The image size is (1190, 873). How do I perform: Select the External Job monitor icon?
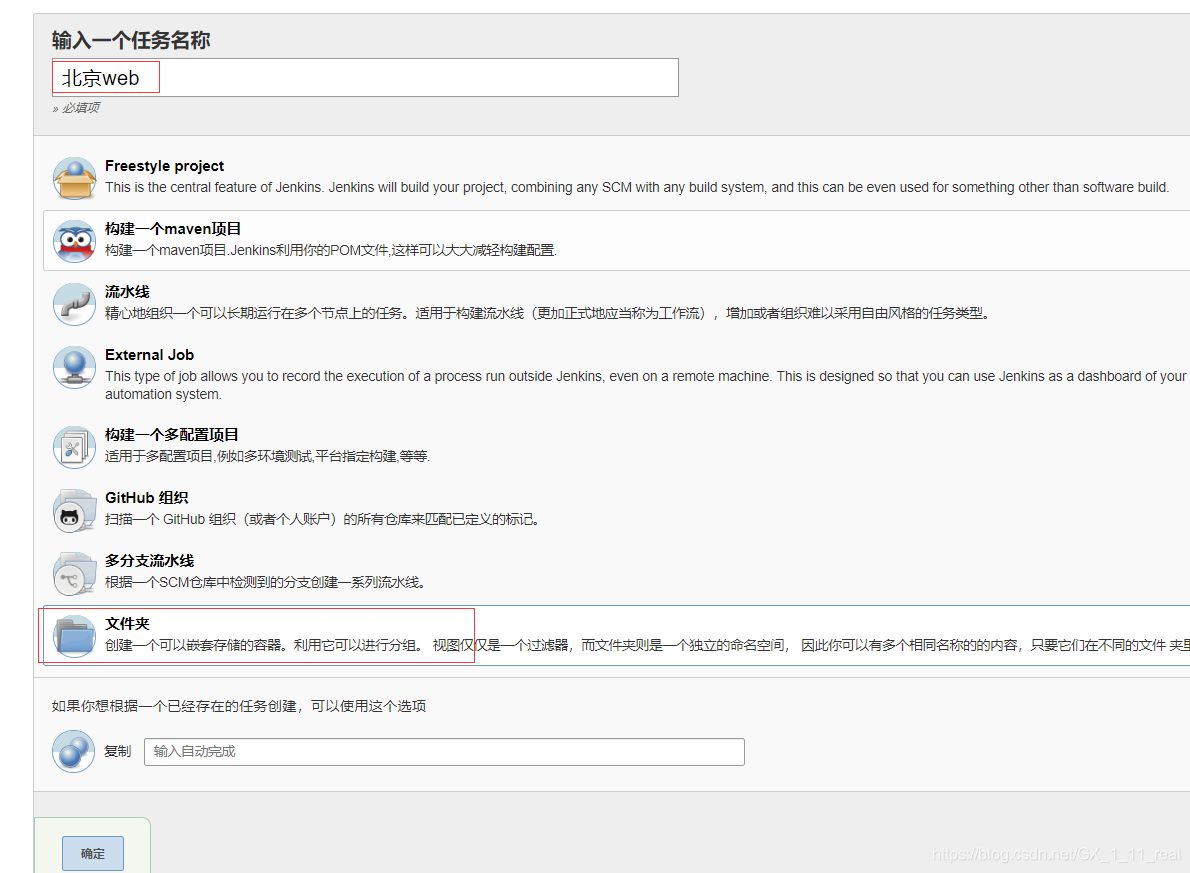coord(74,367)
